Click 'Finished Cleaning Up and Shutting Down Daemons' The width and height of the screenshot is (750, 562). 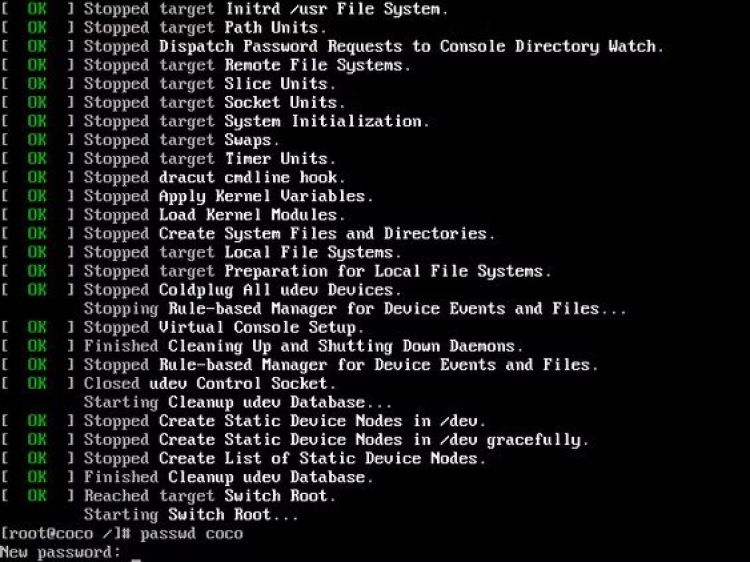[303, 346]
